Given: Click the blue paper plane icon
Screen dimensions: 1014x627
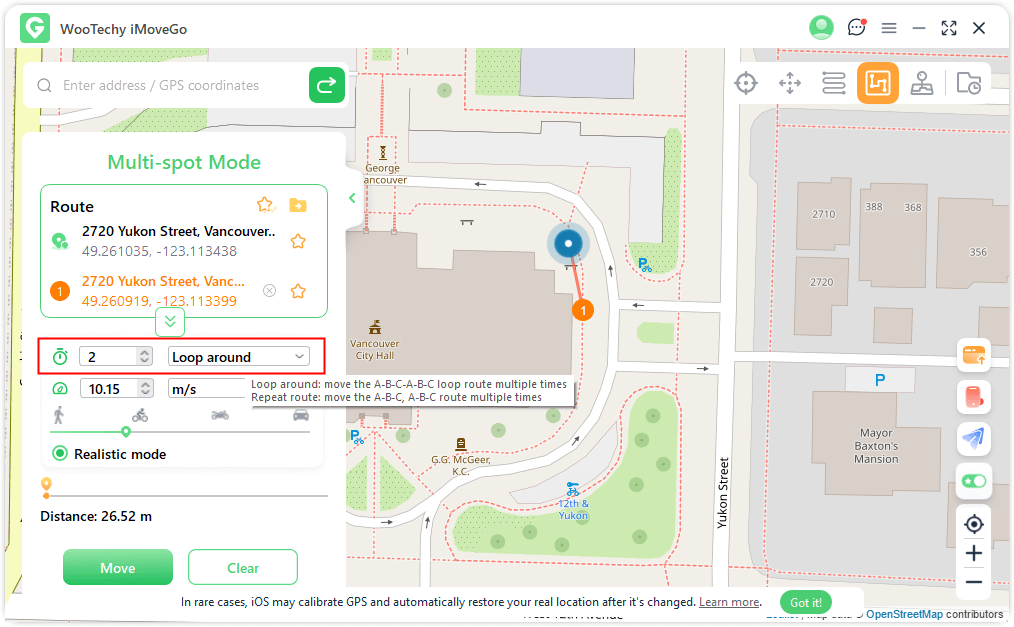Looking at the screenshot, I should (974, 438).
